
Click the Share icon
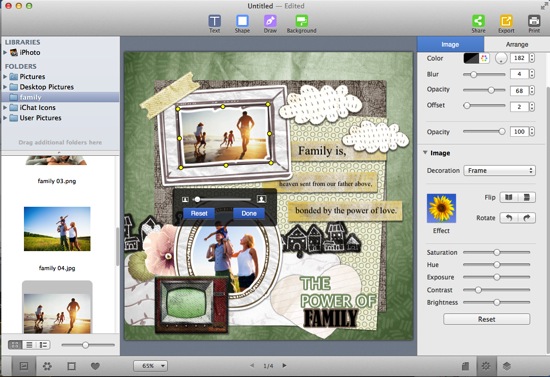478,24
